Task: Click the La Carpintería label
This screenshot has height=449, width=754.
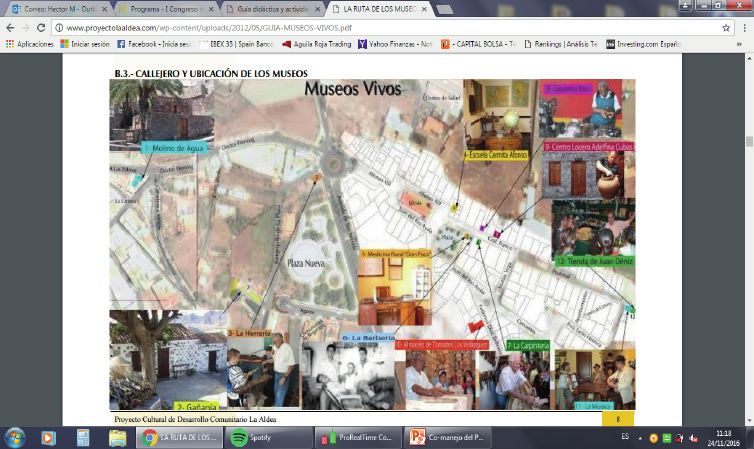Action: point(528,345)
